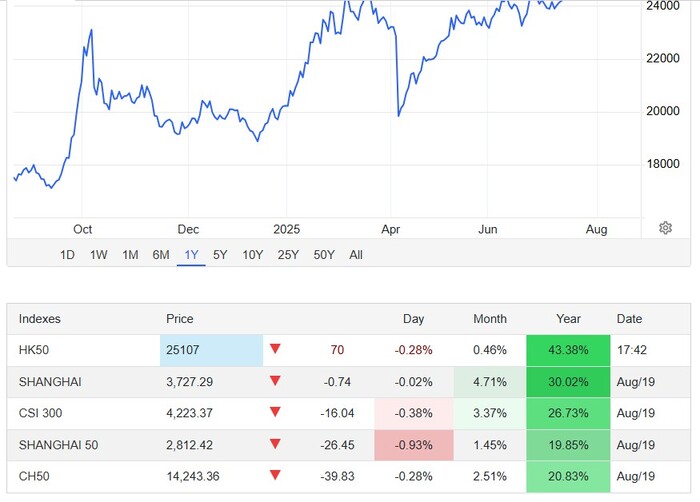Screen dimensions: 700x502
Task: Click red down arrow in CSI 300 row
Action: coord(275,412)
